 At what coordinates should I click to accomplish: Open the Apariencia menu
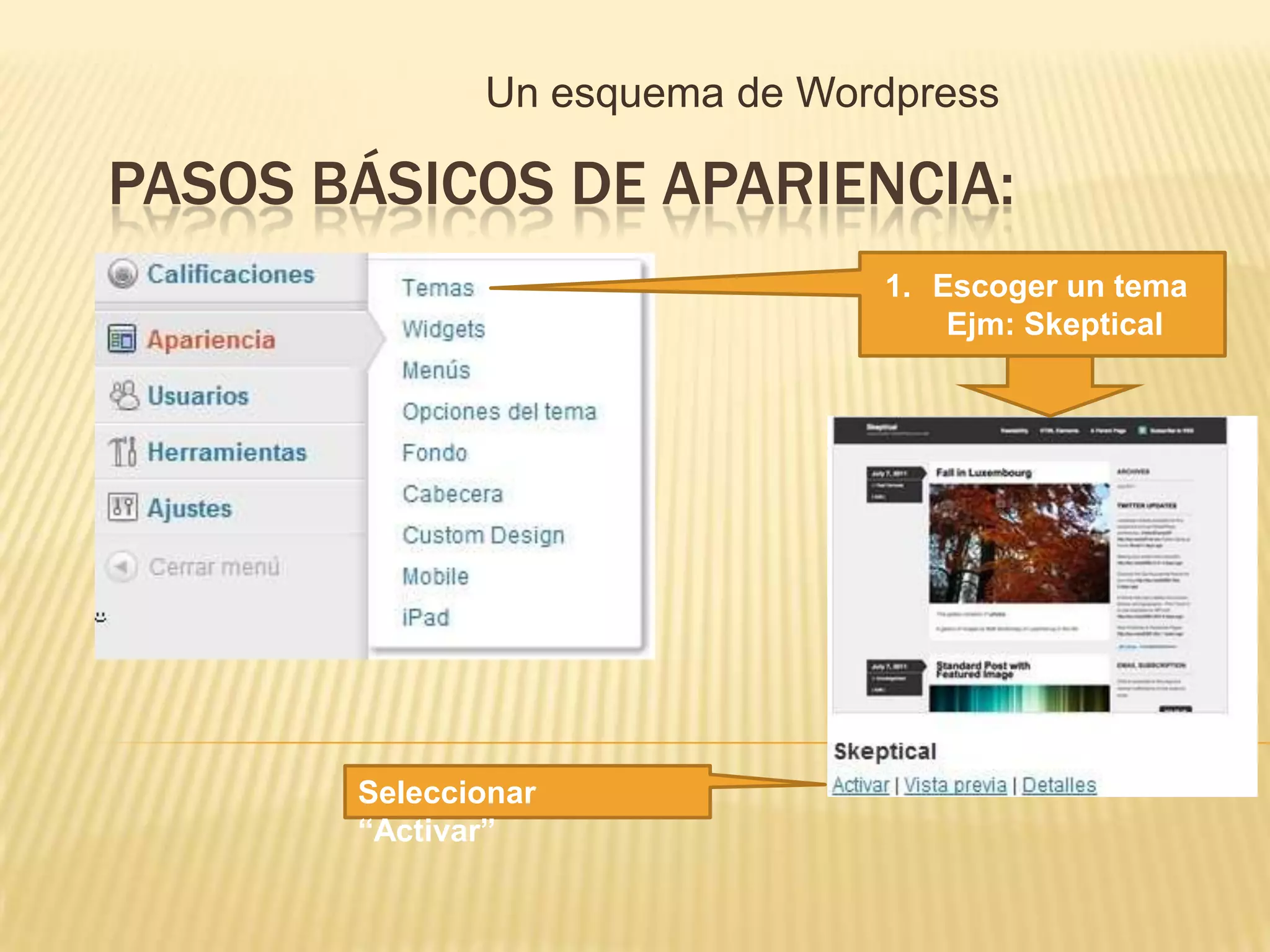pos(211,340)
